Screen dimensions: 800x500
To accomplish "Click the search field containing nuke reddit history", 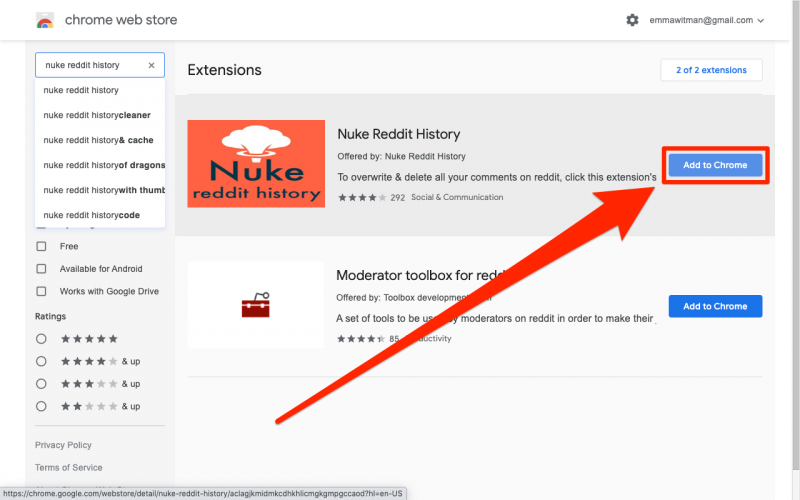I will 99,65.
